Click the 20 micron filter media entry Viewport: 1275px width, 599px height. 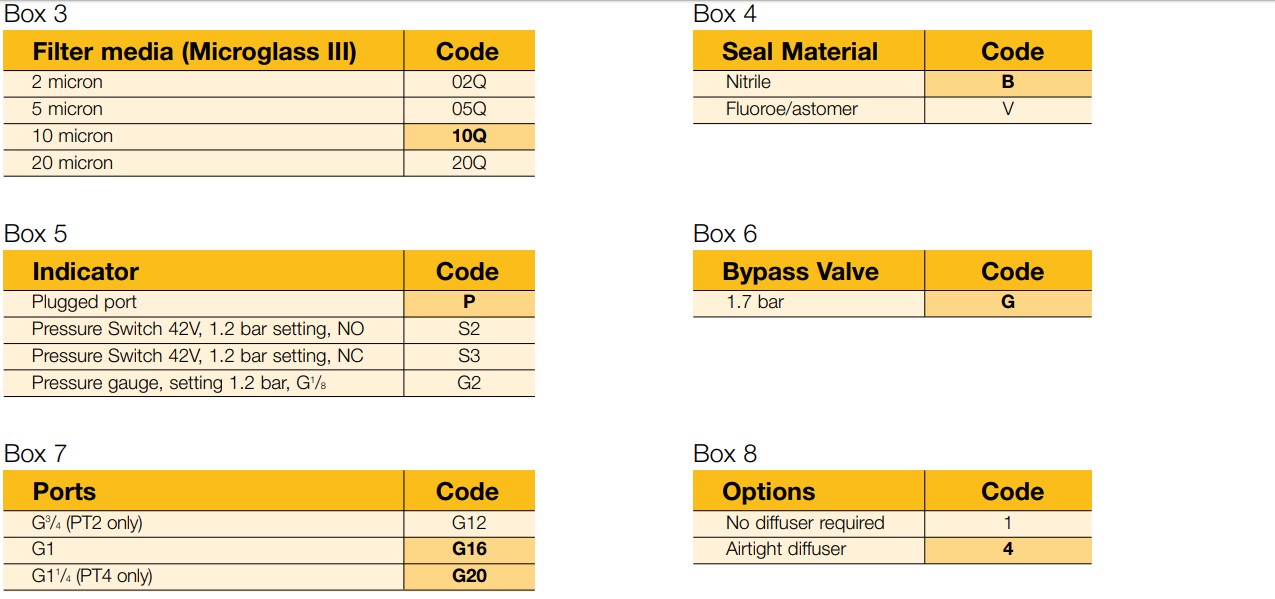(x=72, y=163)
